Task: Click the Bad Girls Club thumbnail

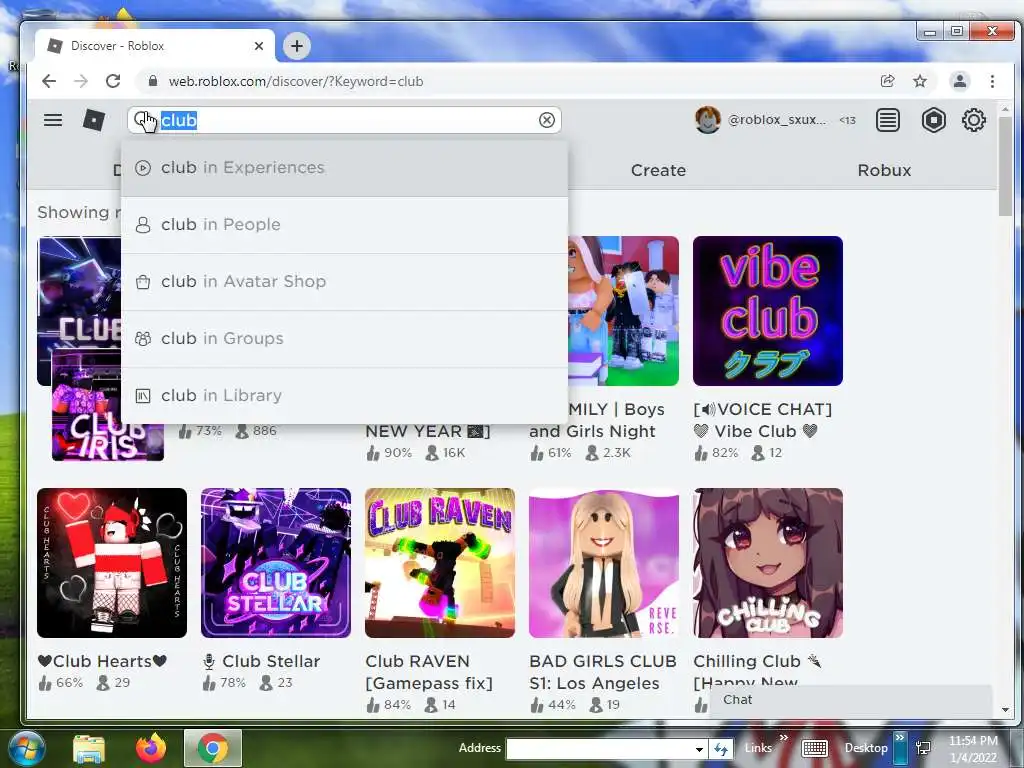Action: [x=603, y=563]
